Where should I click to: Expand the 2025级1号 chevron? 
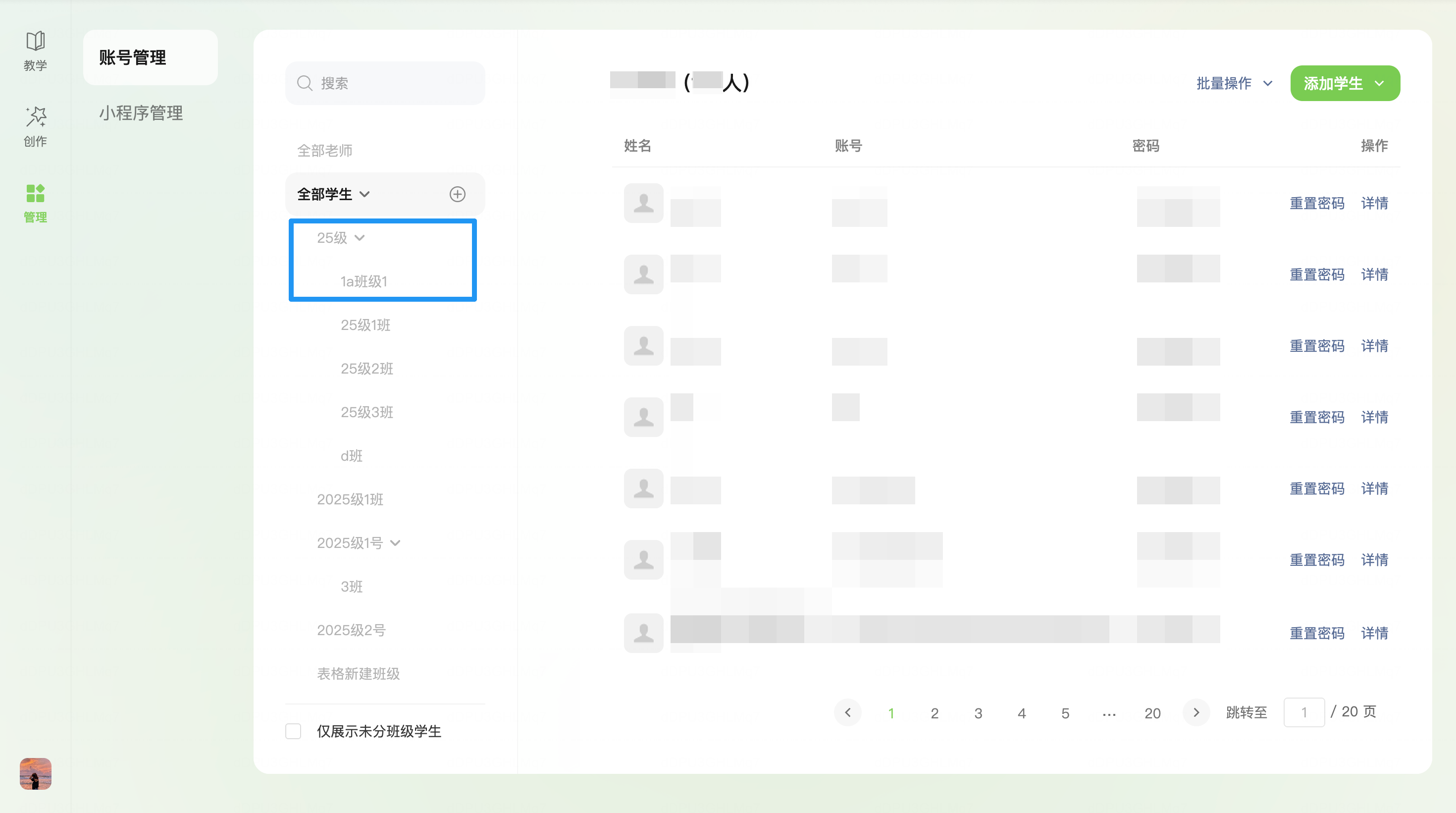395,543
